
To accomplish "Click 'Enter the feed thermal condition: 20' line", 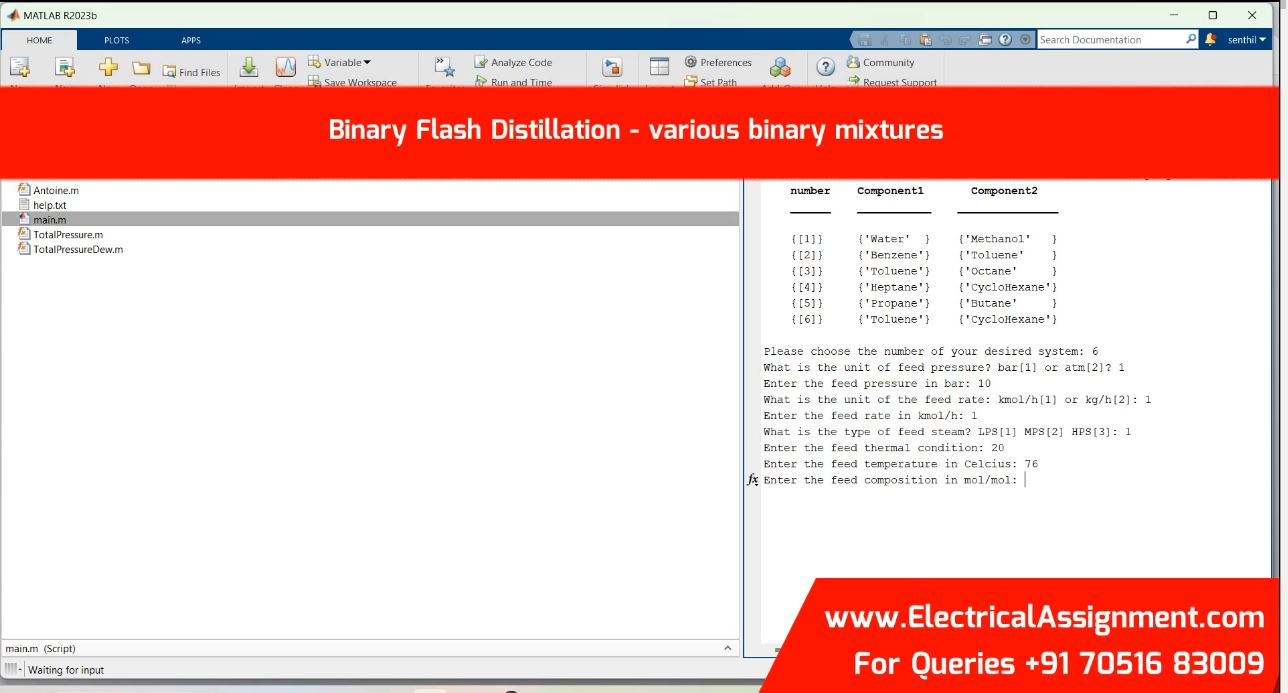I will click(884, 448).
